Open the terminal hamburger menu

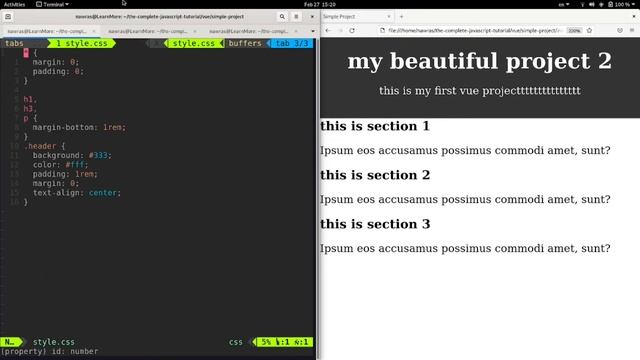coord(296,17)
